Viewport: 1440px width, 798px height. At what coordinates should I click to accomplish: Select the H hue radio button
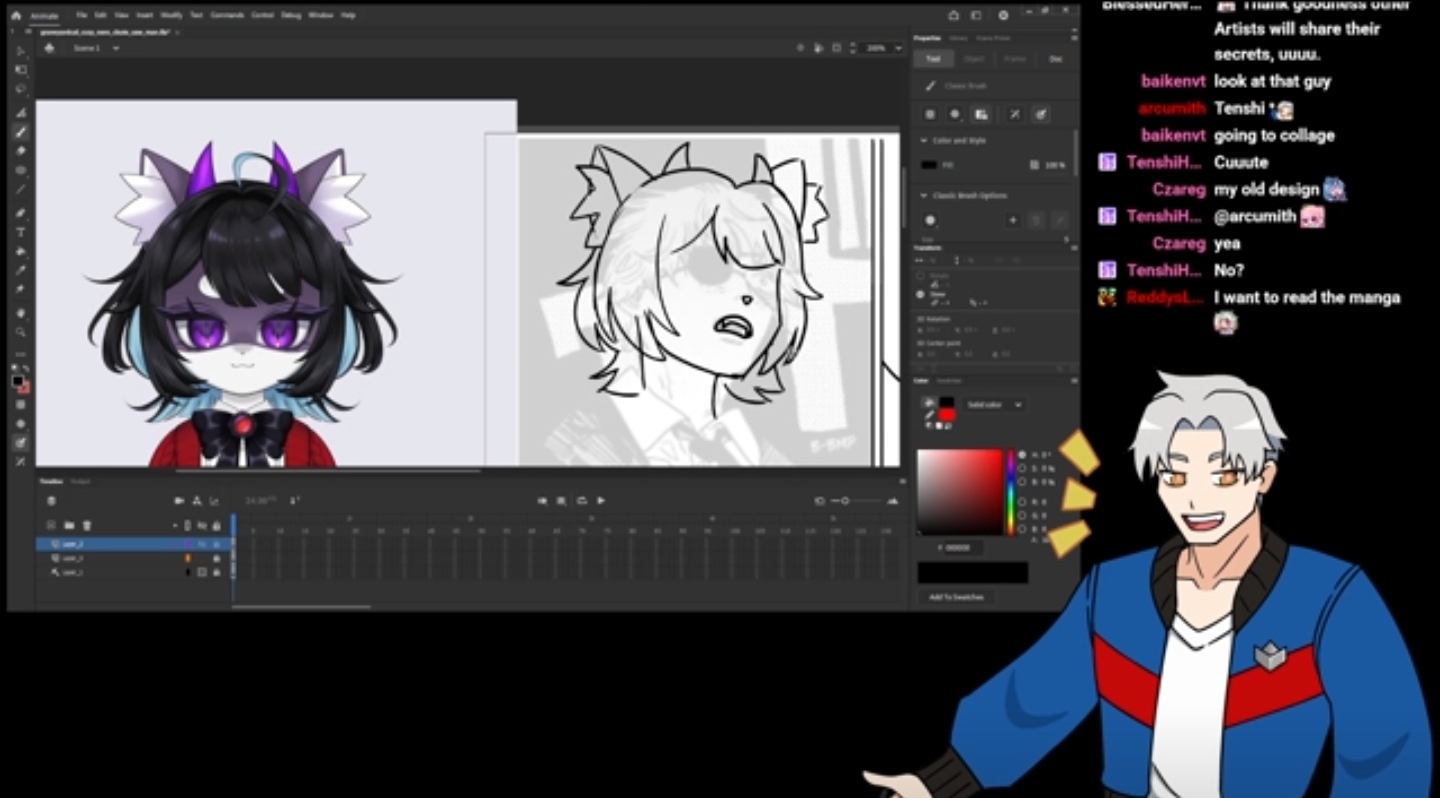click(1022, 455)
